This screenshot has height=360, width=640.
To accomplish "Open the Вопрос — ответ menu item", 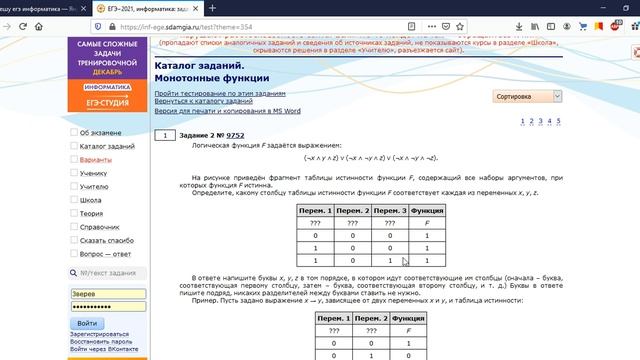I will pos(105,254).
